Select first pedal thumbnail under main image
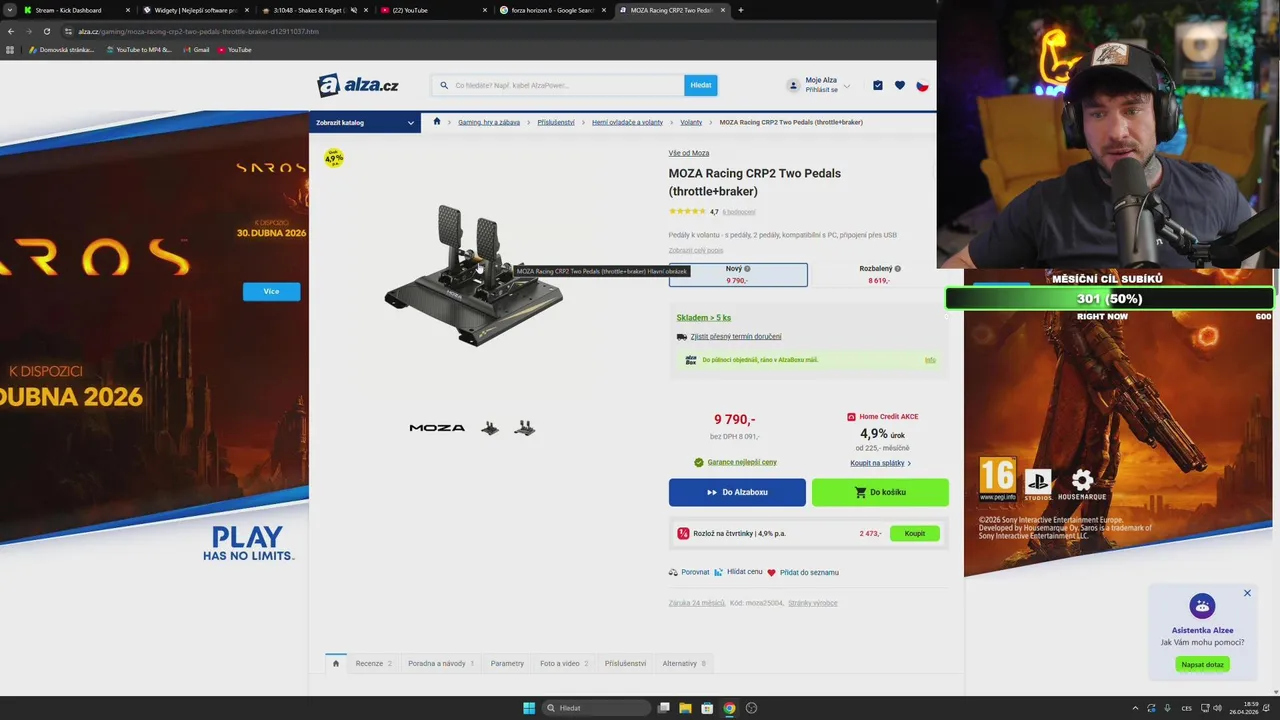Viewport: 1280px width, 720px height. coord(490,428)
